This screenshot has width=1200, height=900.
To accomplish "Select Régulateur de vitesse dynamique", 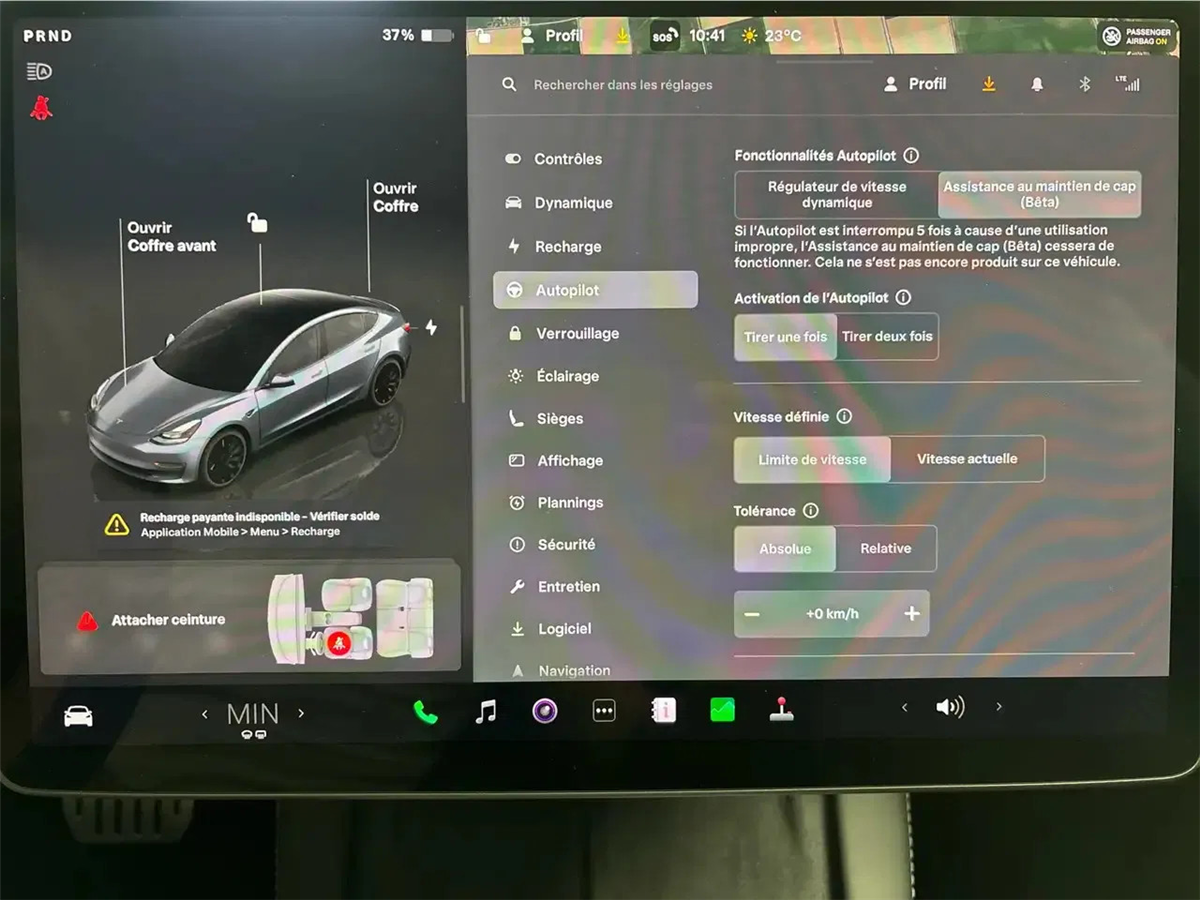I will click(x=837, y=194).
